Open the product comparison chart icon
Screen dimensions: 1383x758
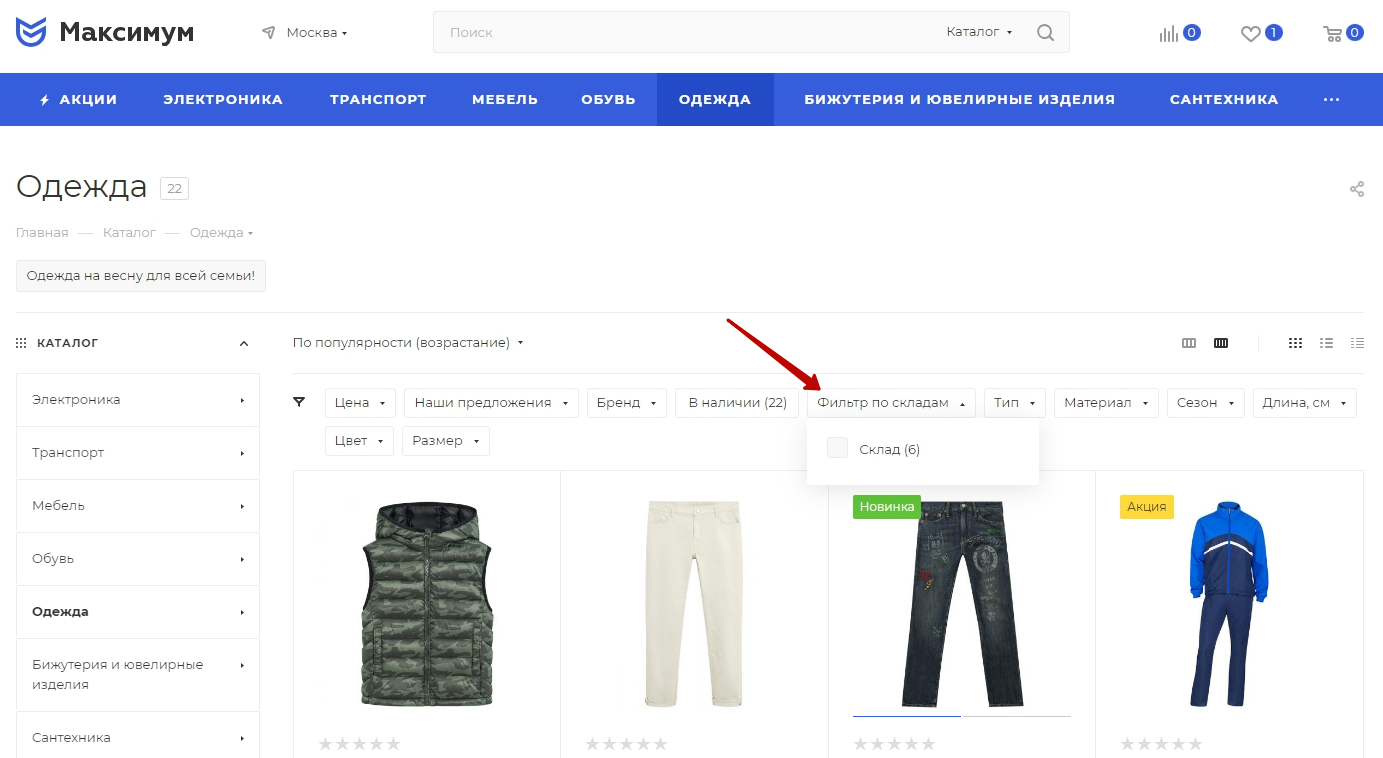coord(1169,33)
